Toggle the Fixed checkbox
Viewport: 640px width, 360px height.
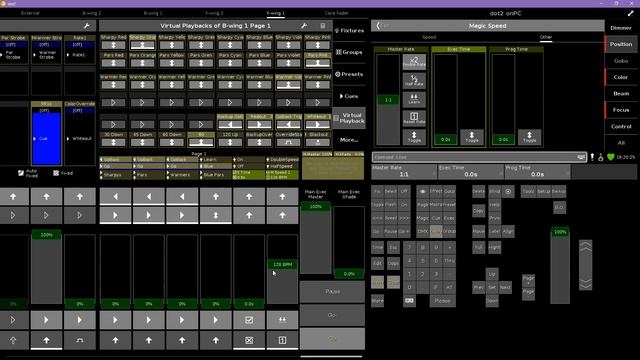[x=56, y=173]
